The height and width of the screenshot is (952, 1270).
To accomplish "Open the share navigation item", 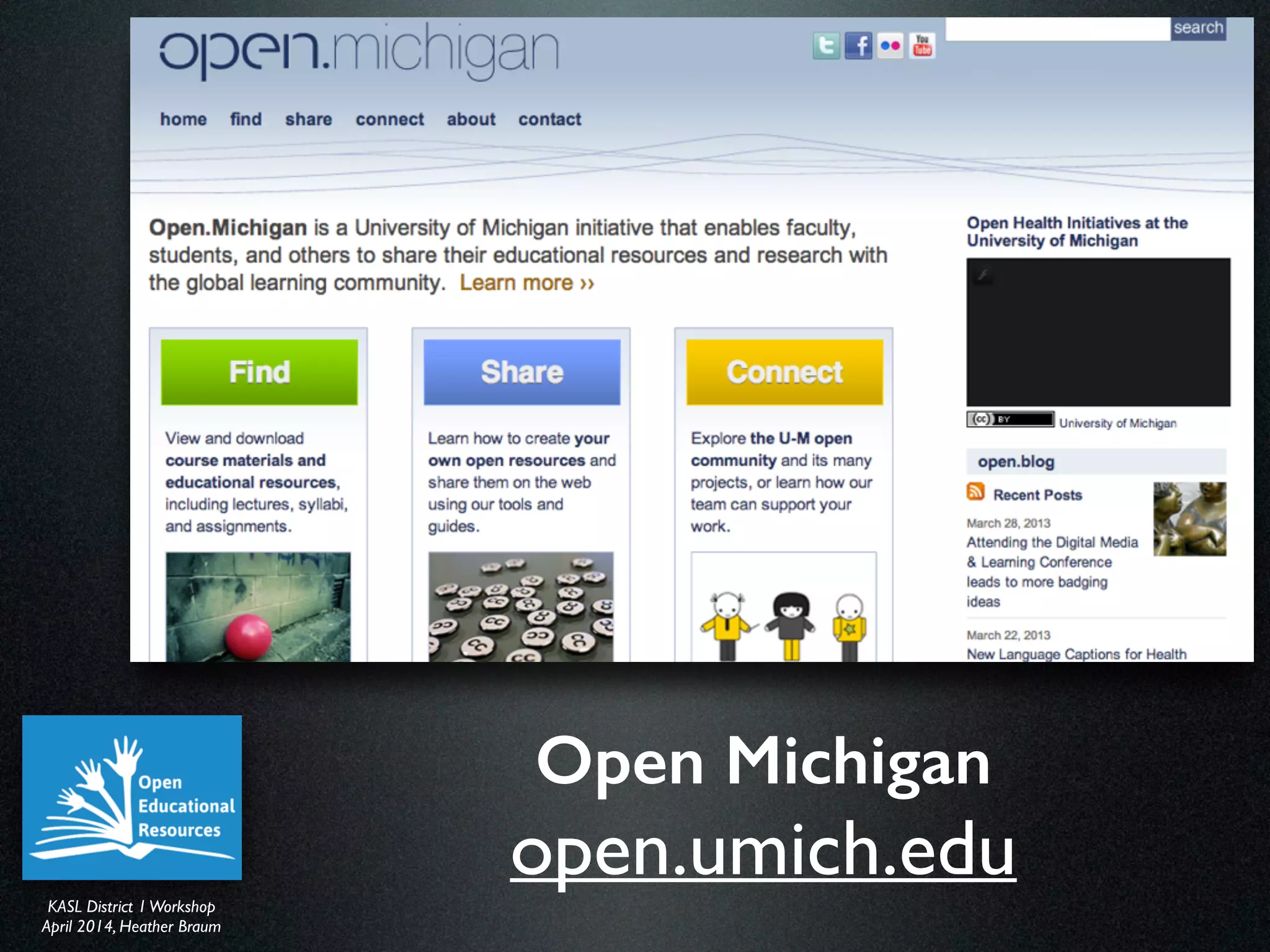I will click(309, 119).
